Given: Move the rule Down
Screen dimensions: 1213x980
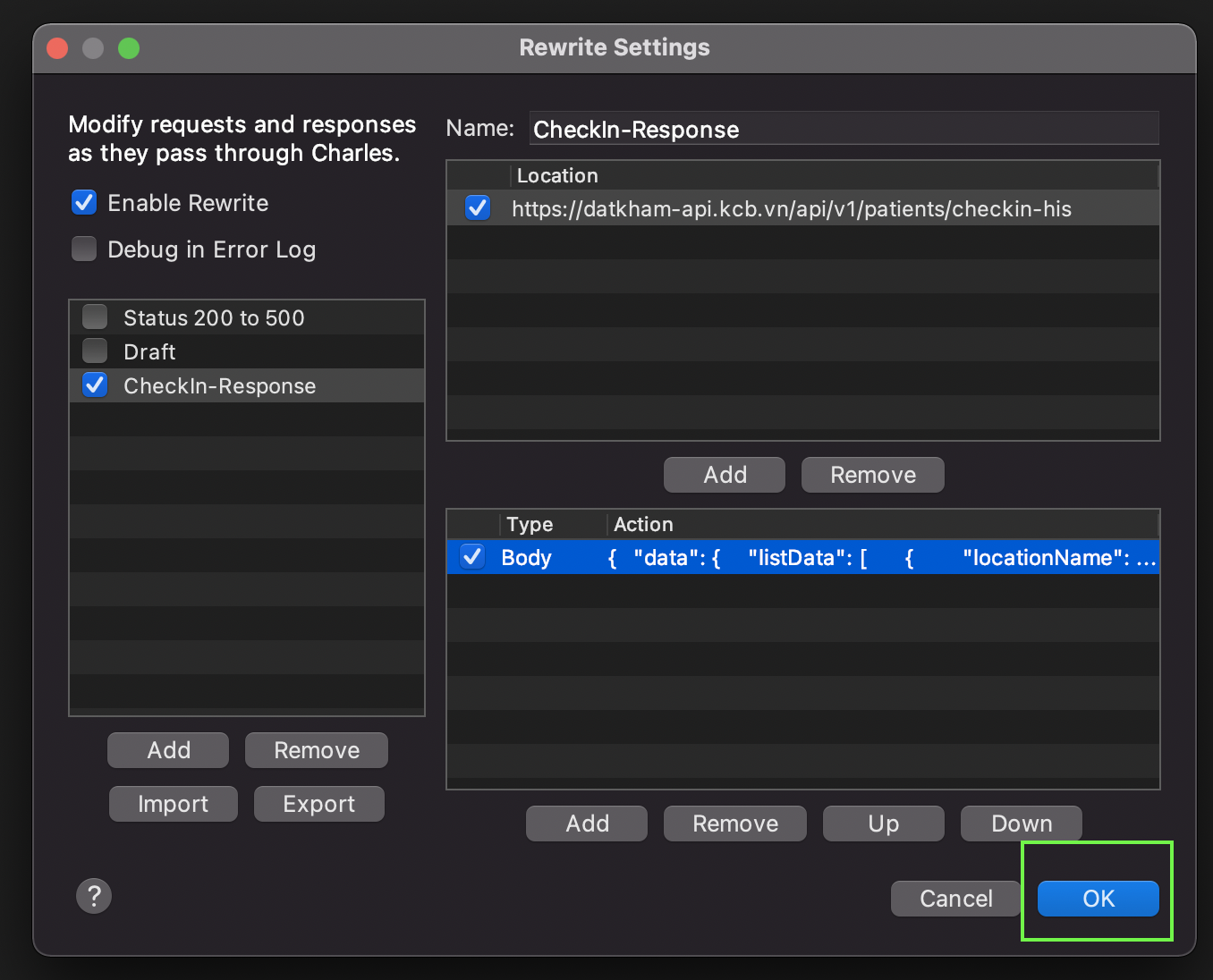Looking at the screenshot, I should click(x=1022, y=824).
